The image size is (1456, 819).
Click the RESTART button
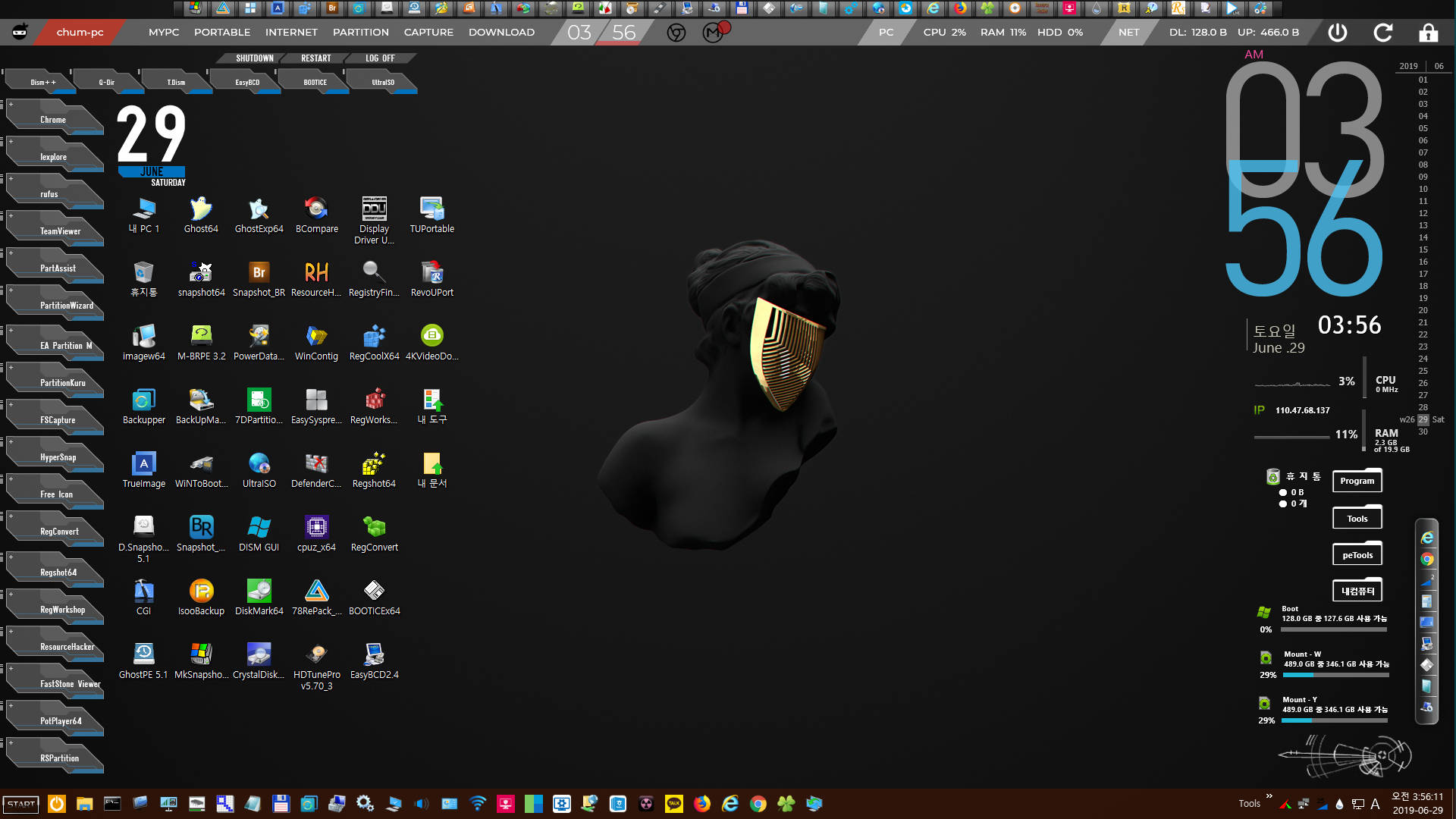[315, 58]
